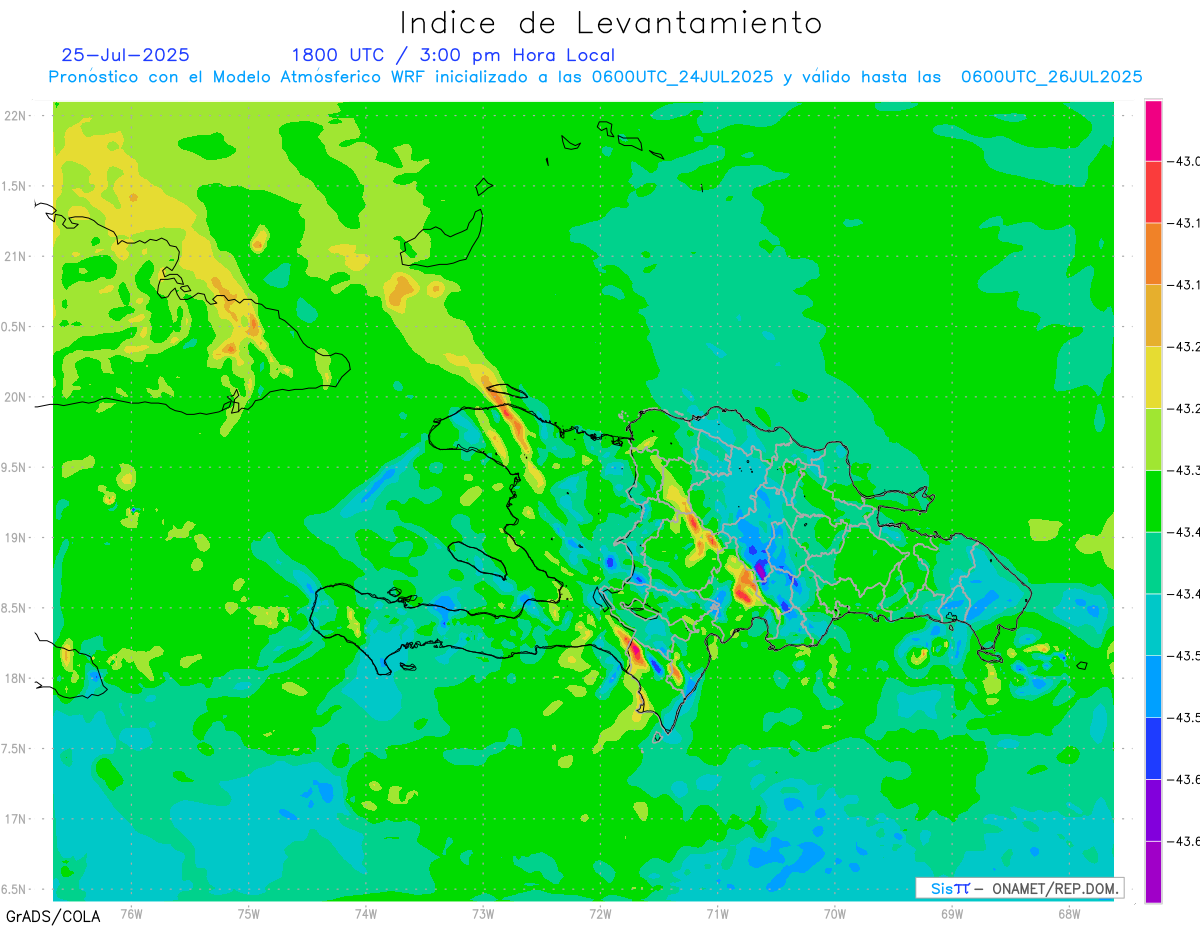Click the '76W' longitude label
Screen dimensions: 1200x927
131,913
